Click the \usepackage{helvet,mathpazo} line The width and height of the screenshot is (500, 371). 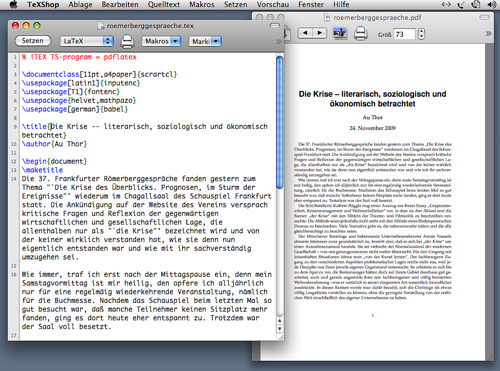(x=79, y=100)
